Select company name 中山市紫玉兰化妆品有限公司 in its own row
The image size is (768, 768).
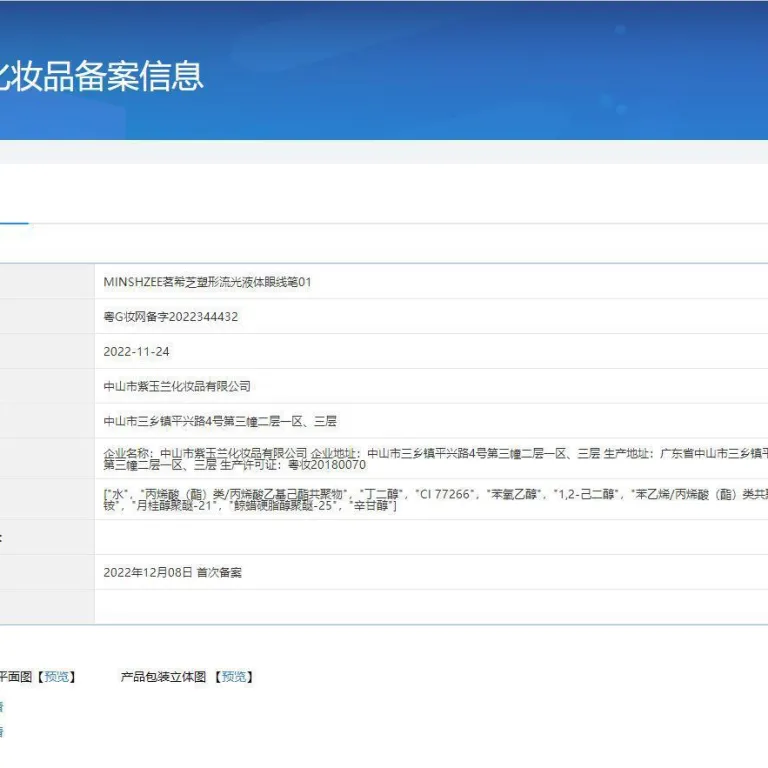tap(177, 386)
